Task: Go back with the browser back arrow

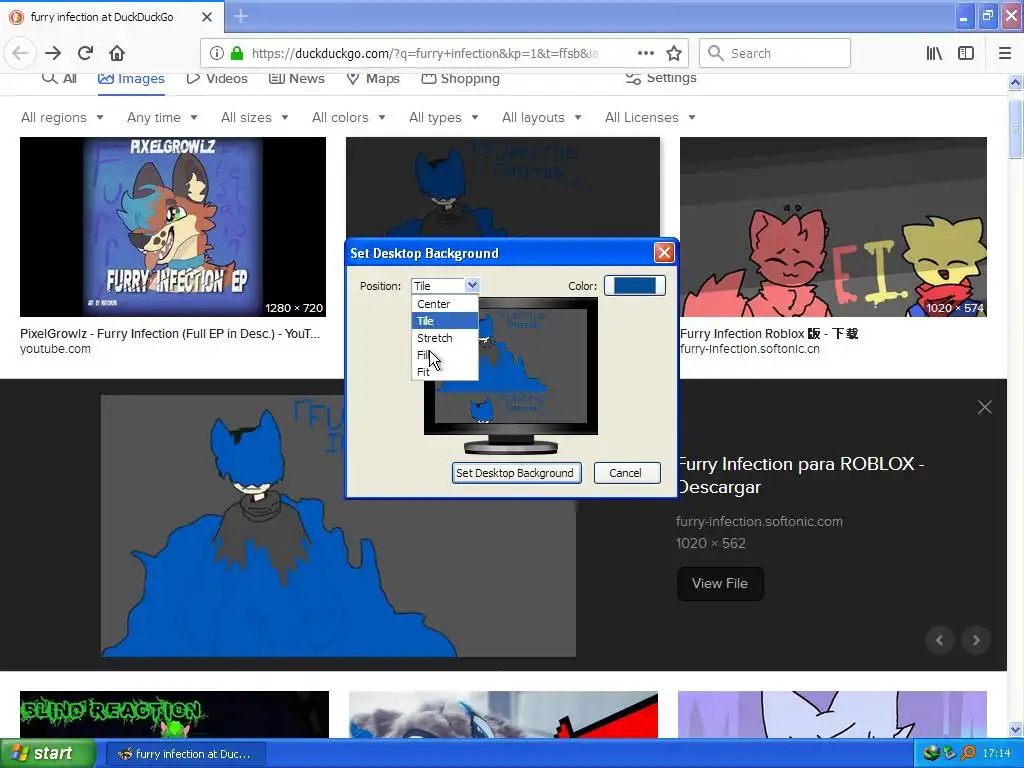Action: tap(20, 54)
